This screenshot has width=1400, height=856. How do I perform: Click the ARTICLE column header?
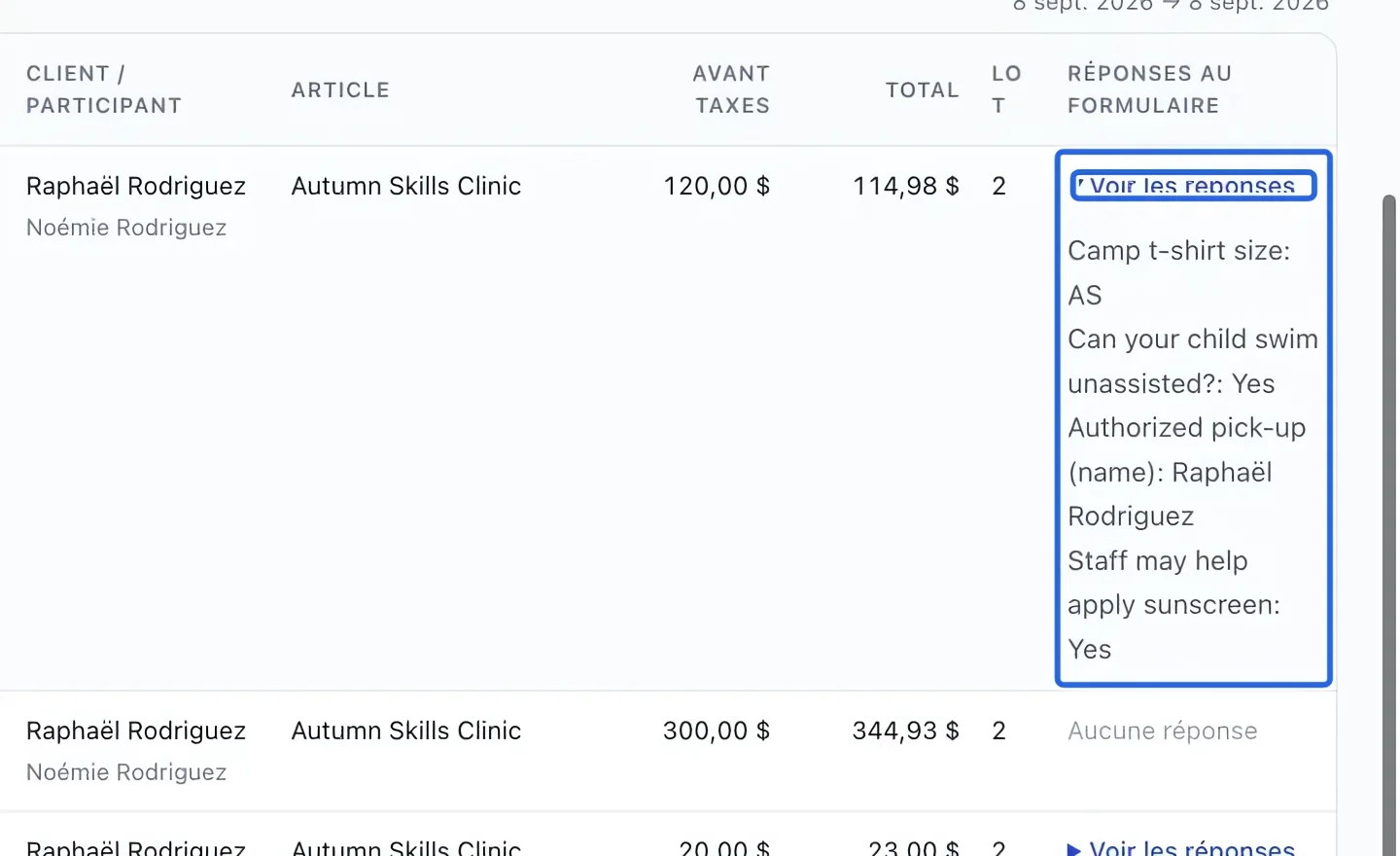[x=340, y=89]
